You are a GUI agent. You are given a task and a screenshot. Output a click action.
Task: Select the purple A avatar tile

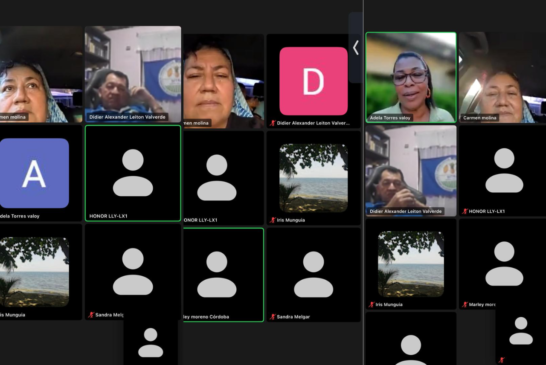(34, 173)
